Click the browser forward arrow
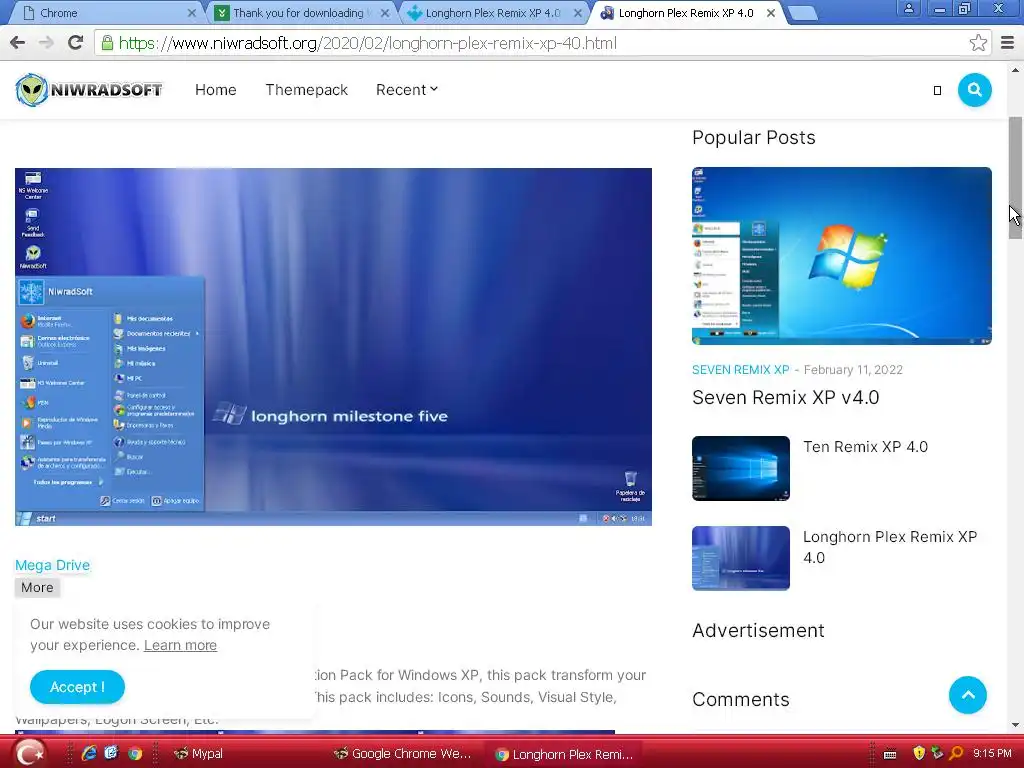 [x=46, y=43]
